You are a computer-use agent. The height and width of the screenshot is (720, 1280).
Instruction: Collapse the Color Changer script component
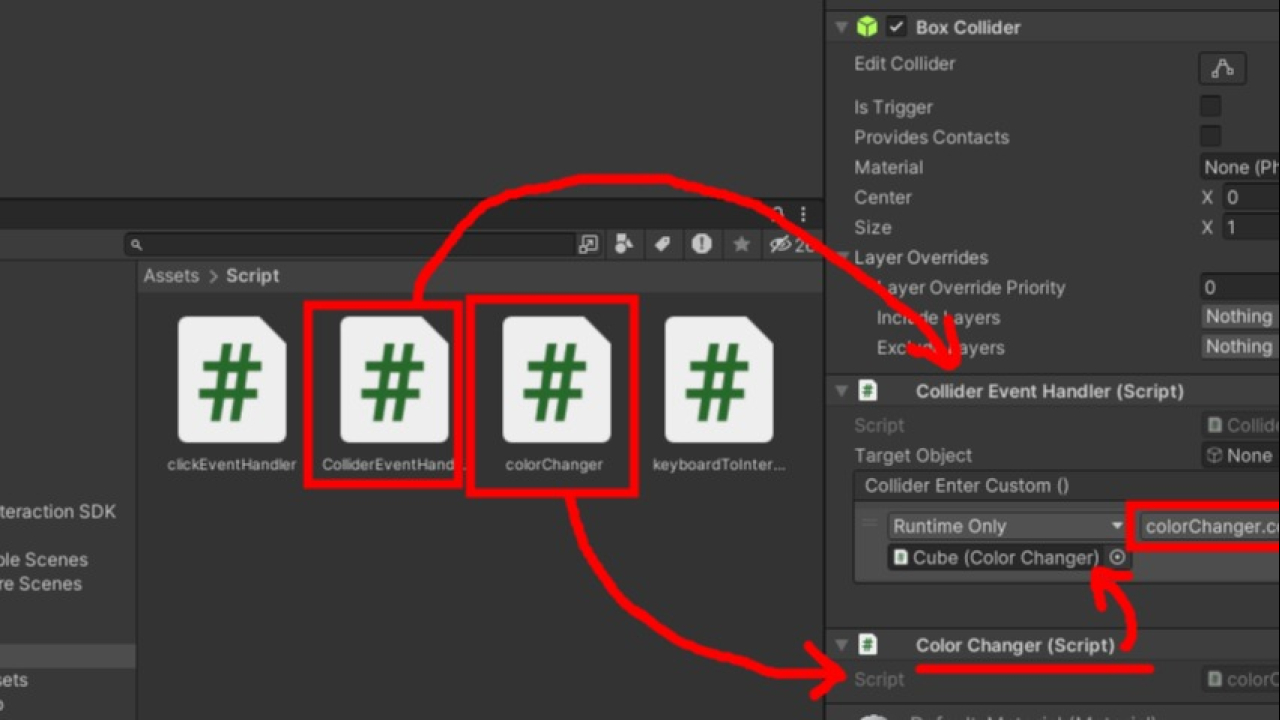pos(841,645)
